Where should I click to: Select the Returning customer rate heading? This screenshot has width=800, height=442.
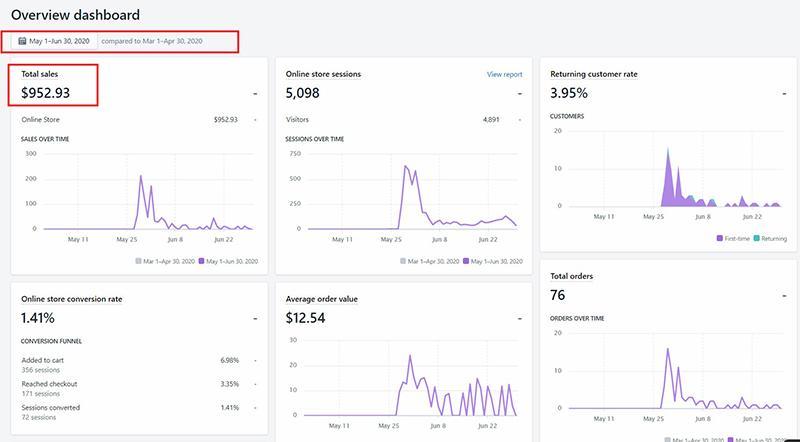coord(593,74)
